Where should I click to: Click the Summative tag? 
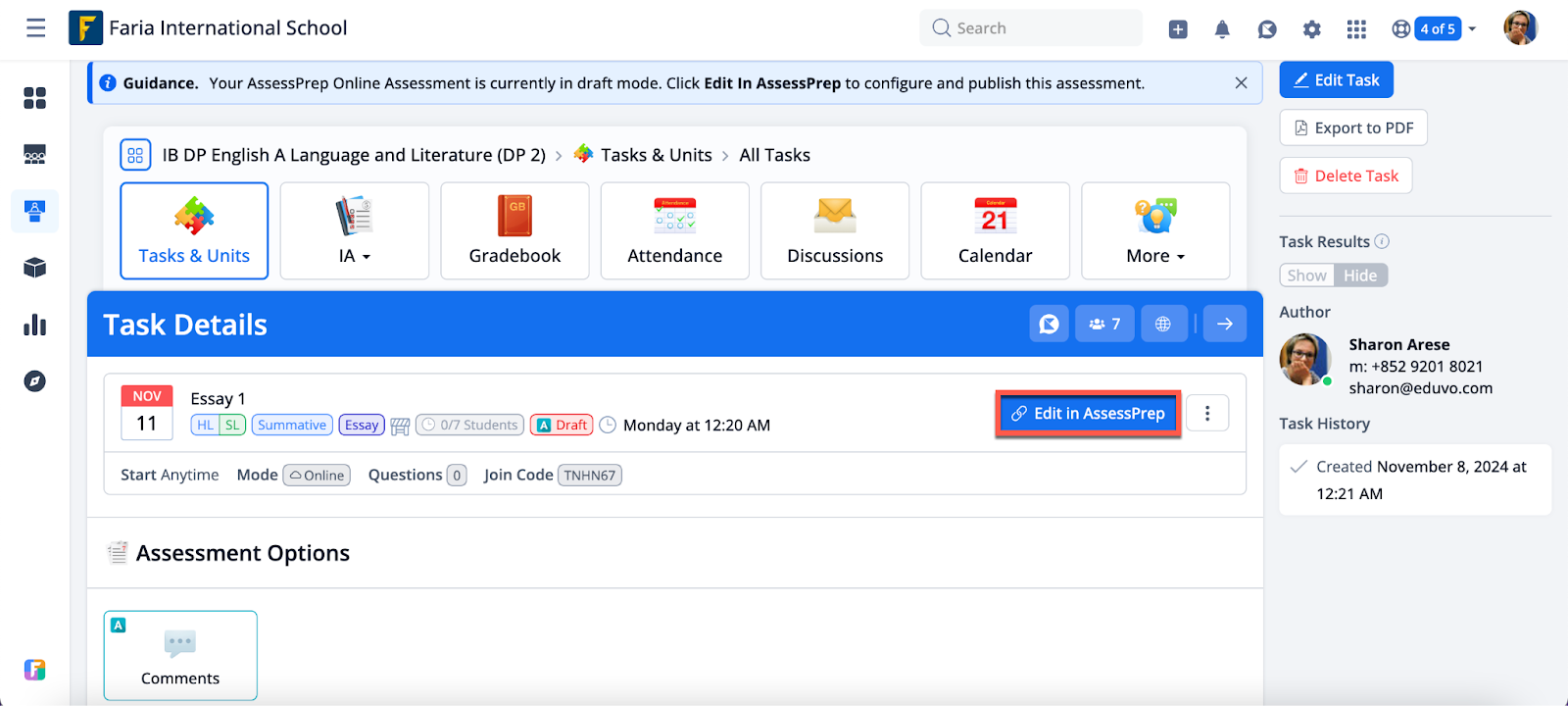[292, 425]
